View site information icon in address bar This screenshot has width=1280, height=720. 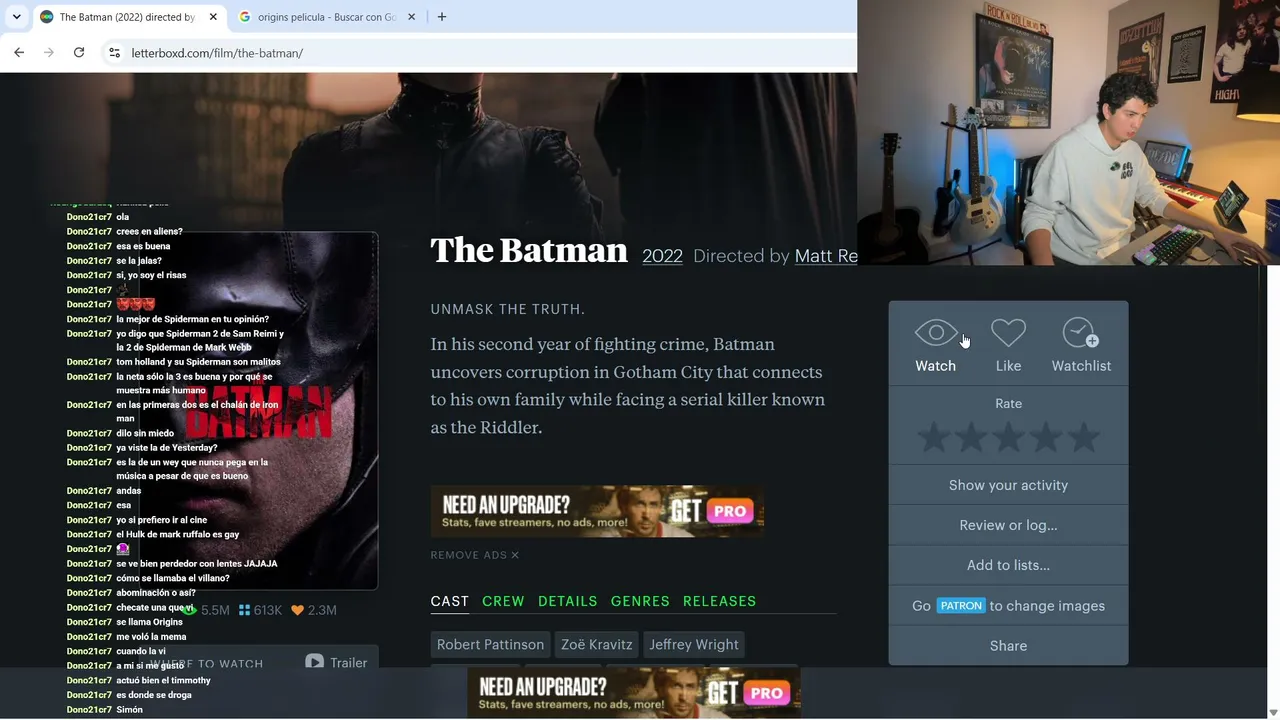pos(114,53)
